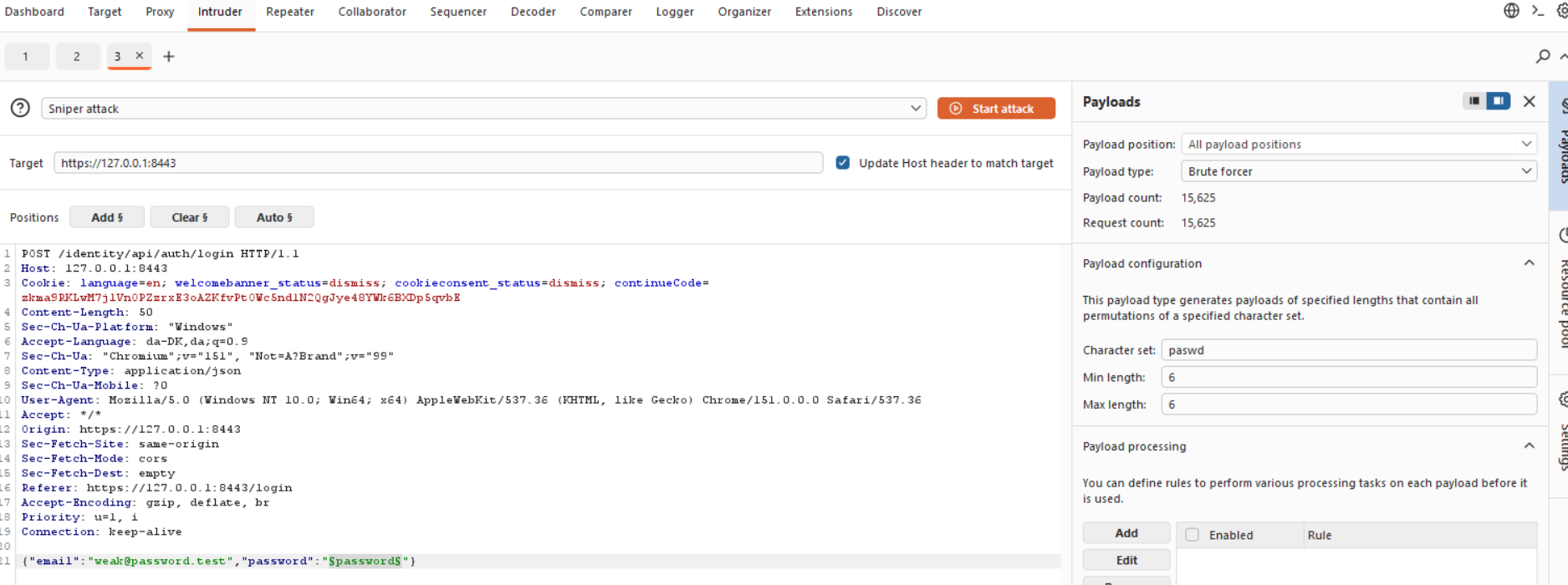Click the Payload count value 15,625
The image size is (1568, 585).
pyautogui.click(x=1198, y=198)
